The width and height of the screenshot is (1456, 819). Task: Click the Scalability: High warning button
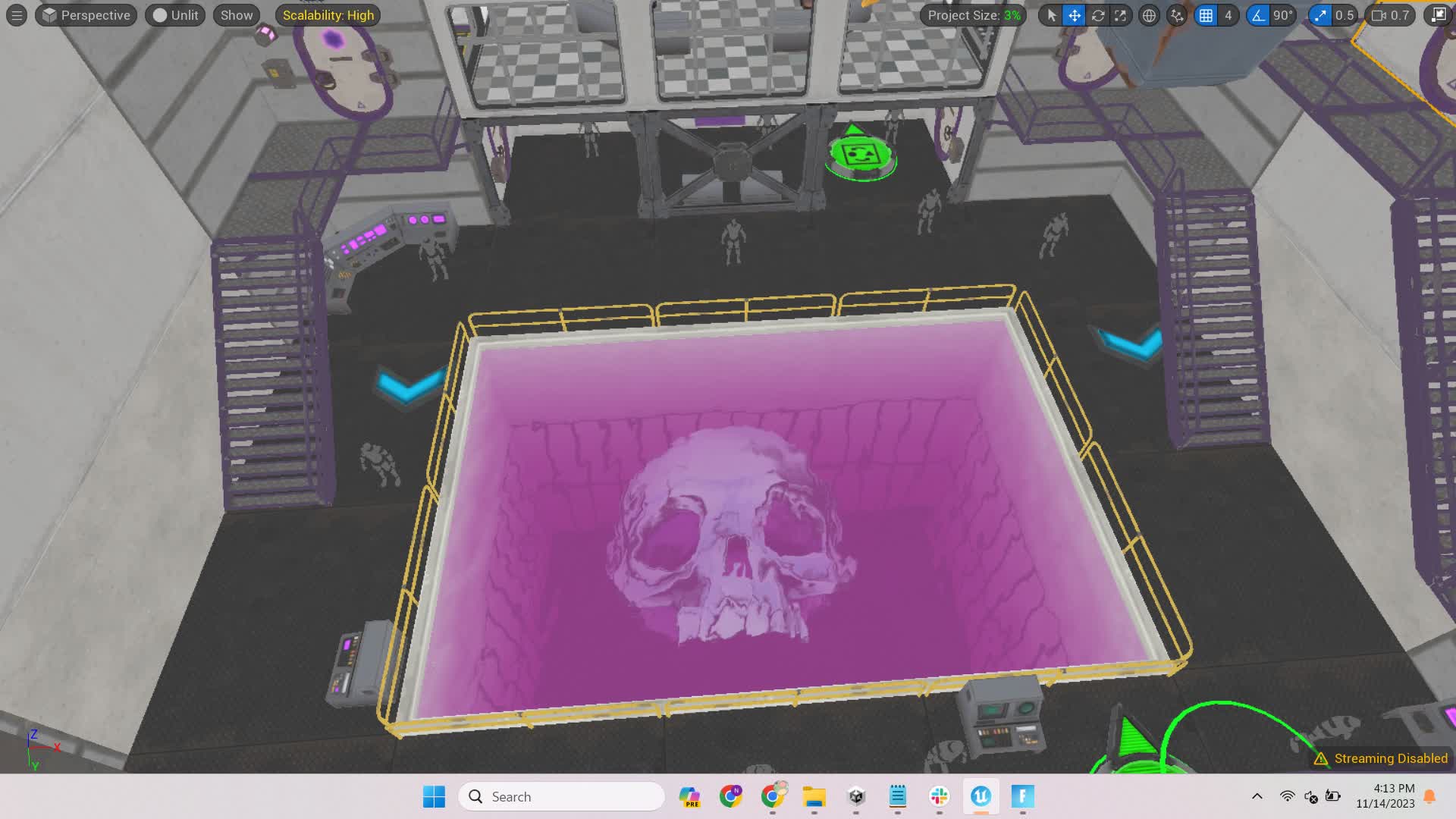tap(328, 15)
